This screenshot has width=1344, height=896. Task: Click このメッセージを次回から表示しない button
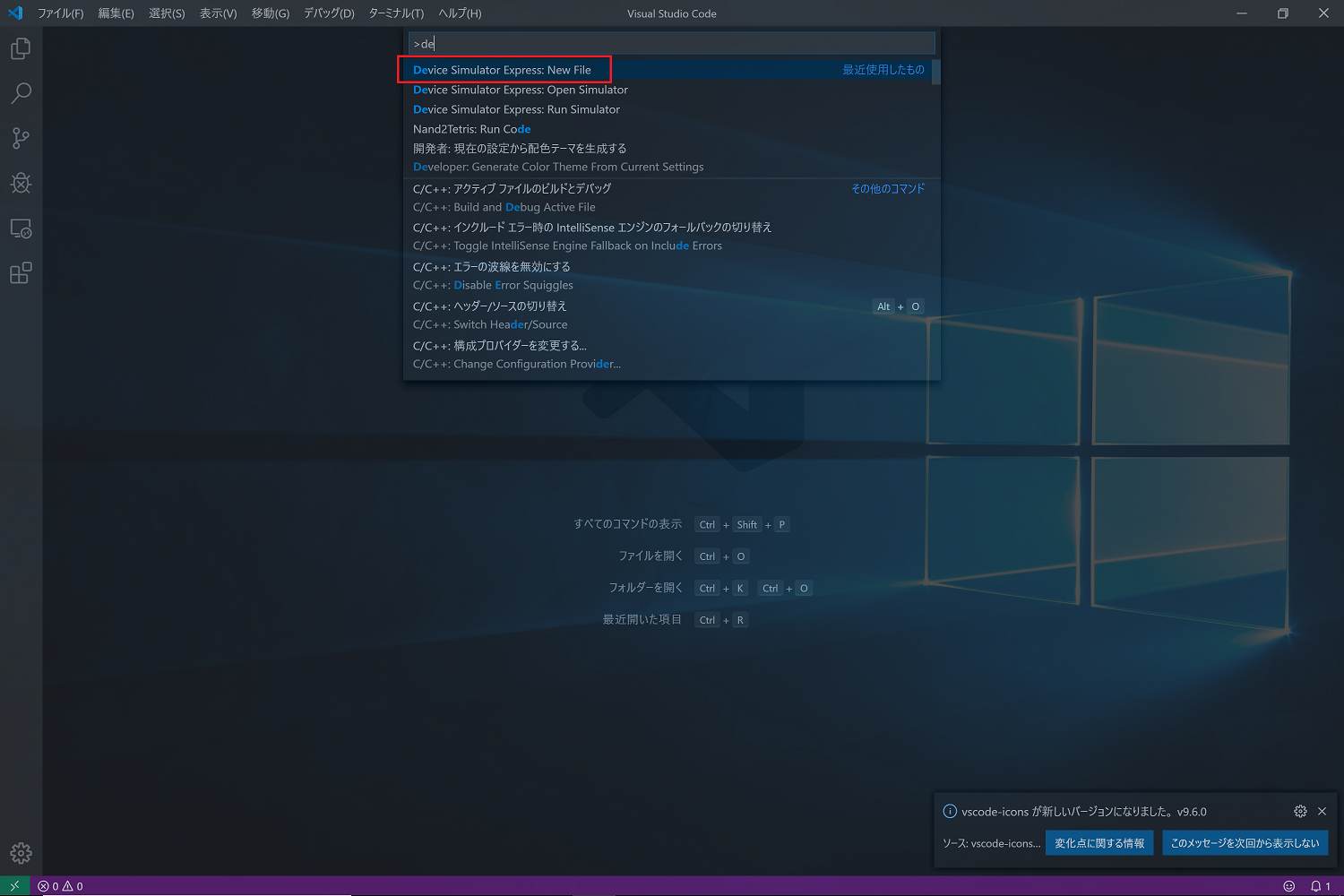pyautogui.click(x=1245, y=843)
